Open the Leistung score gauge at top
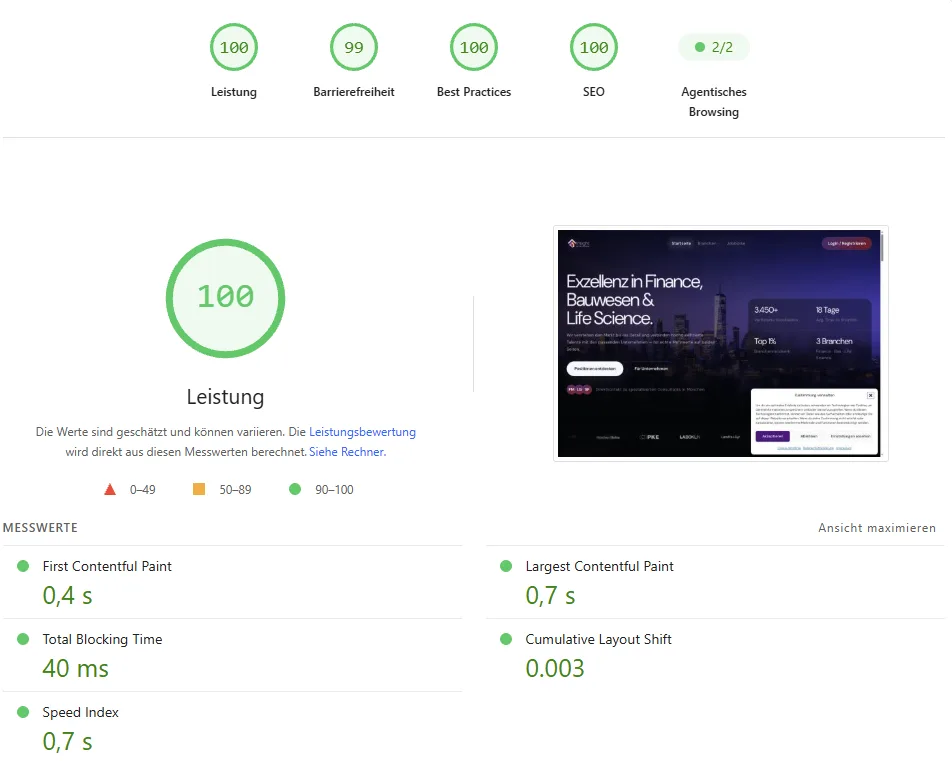Viewport: 952px width, 761px height. 234,47
